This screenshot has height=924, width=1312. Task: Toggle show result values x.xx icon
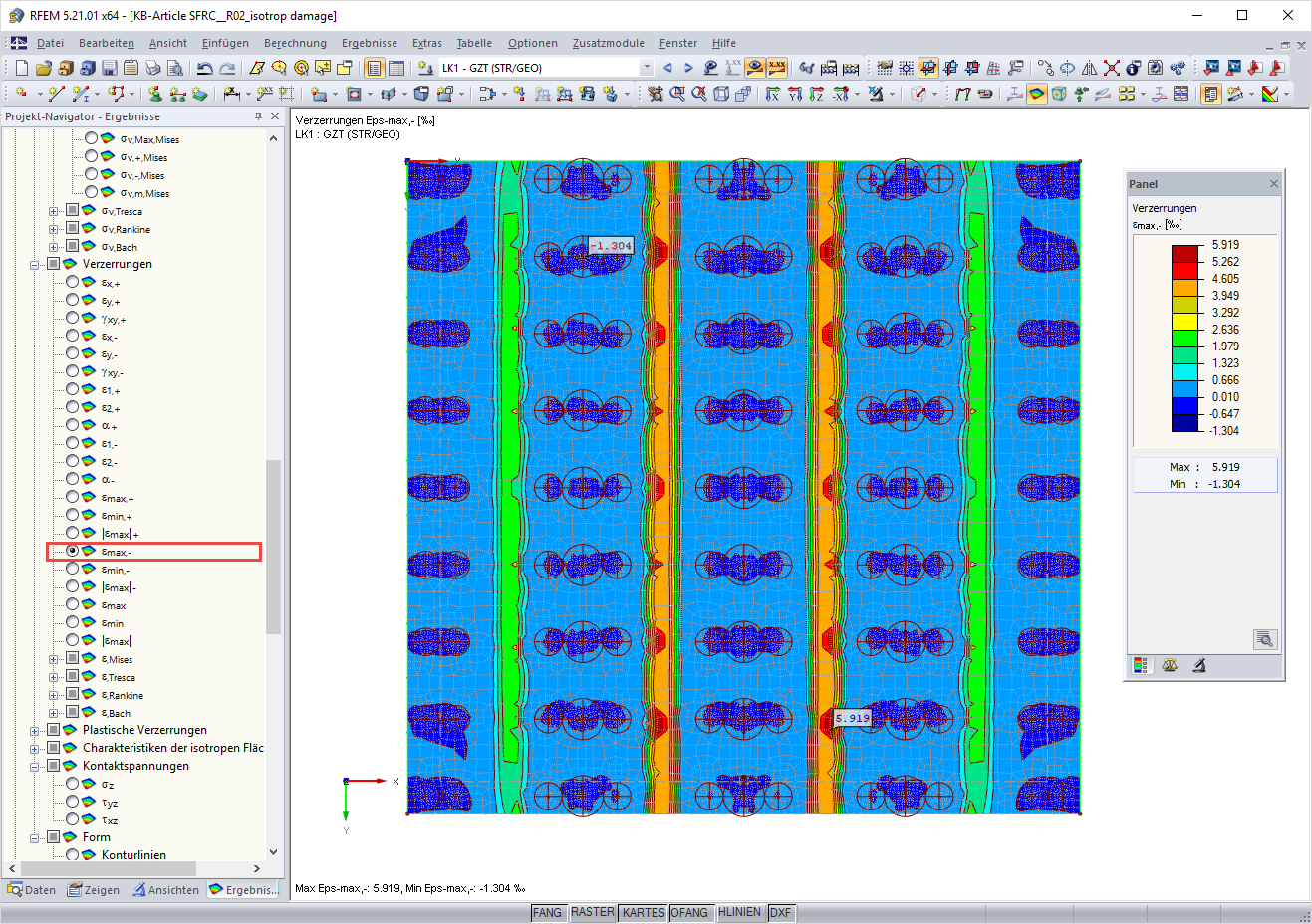coord(777,68)
